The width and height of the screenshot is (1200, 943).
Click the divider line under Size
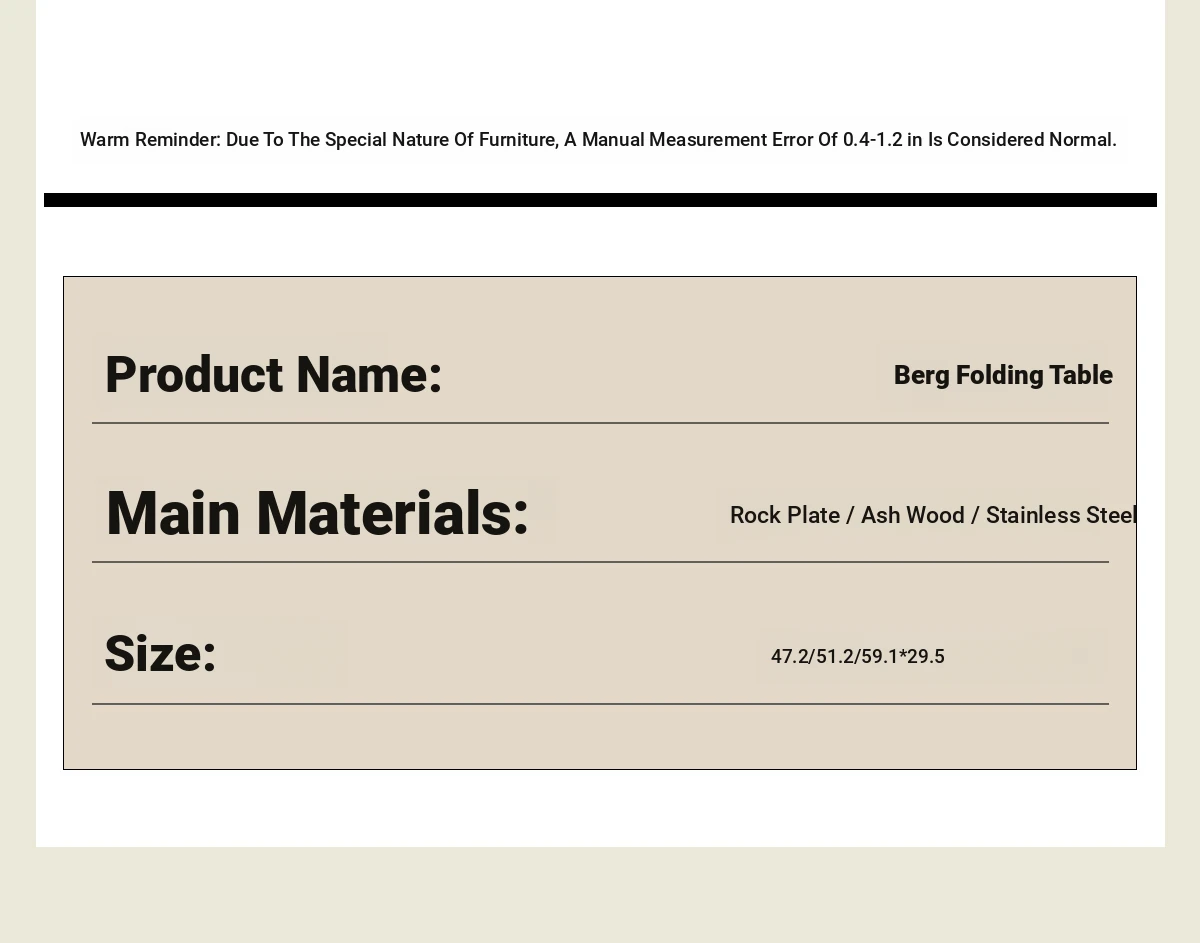pos(600,704)
